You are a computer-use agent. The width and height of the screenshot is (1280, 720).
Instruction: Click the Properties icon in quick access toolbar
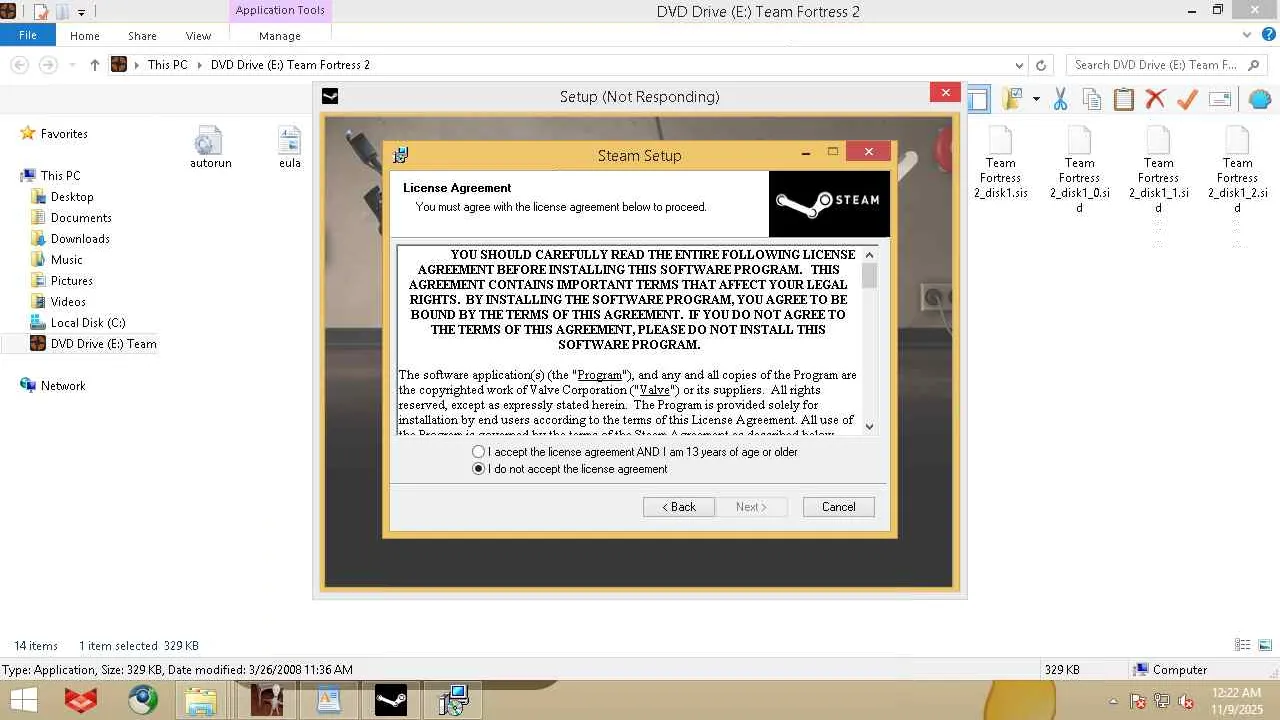41,12
